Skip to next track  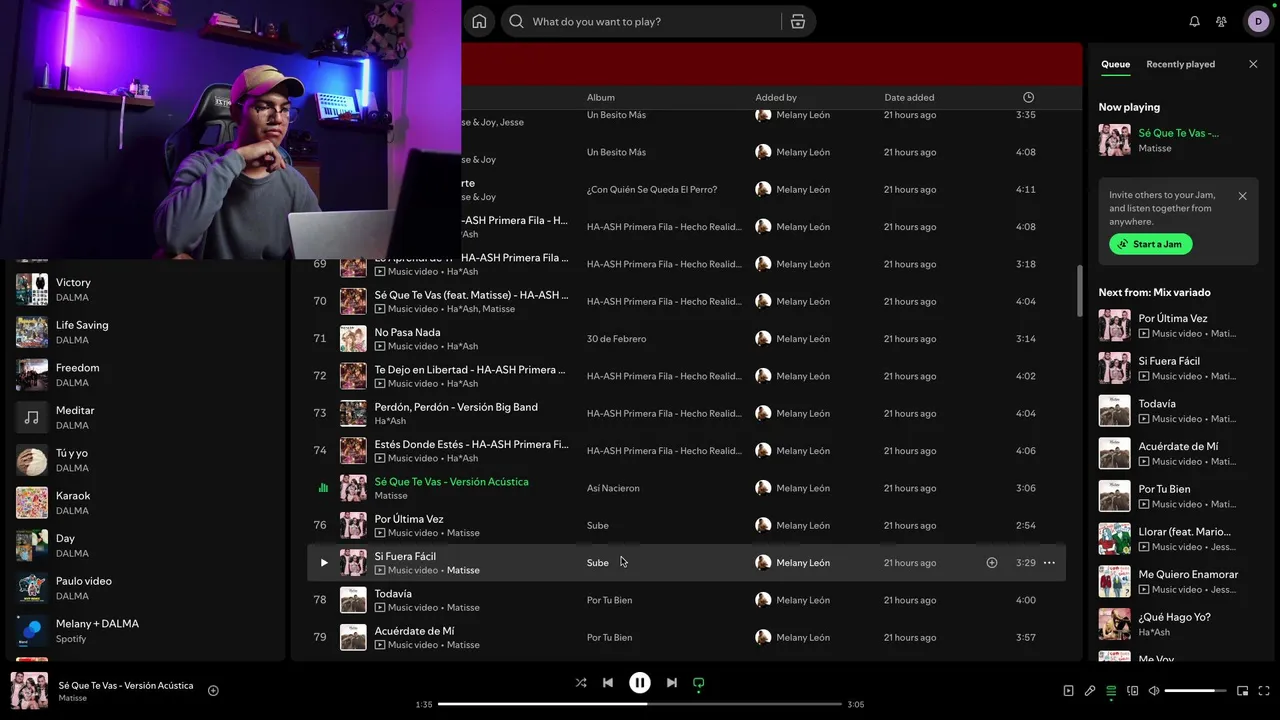[672, 683]
